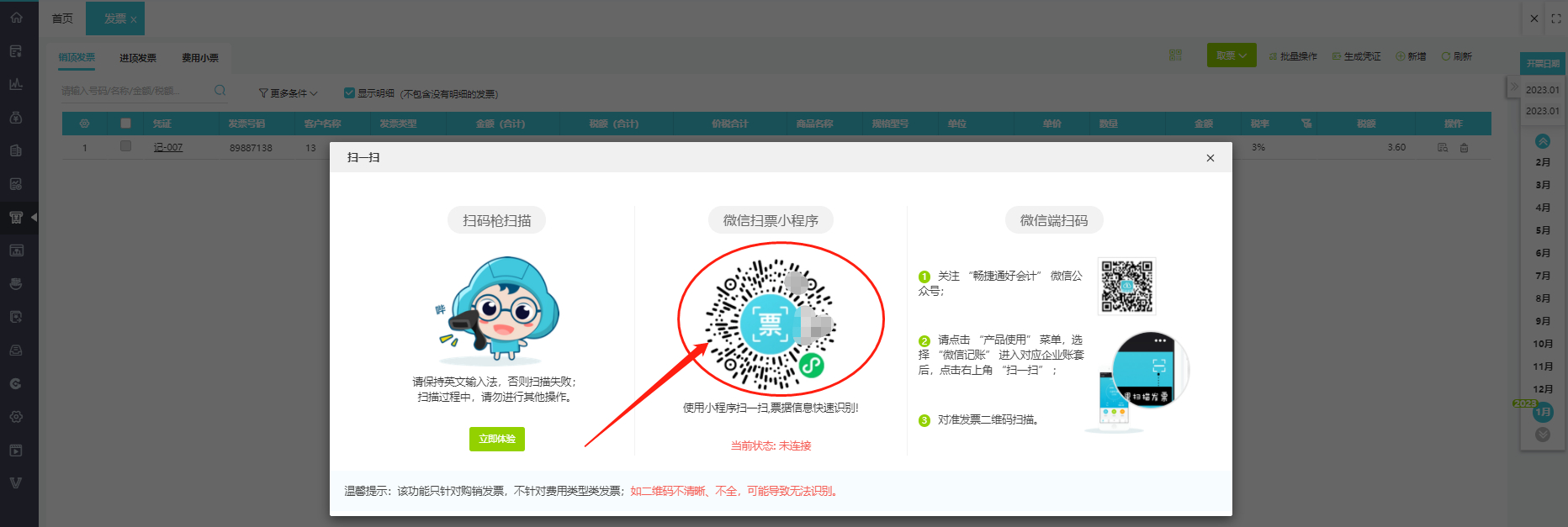Jump to 9月 in the month timeline

point(1543,321)
